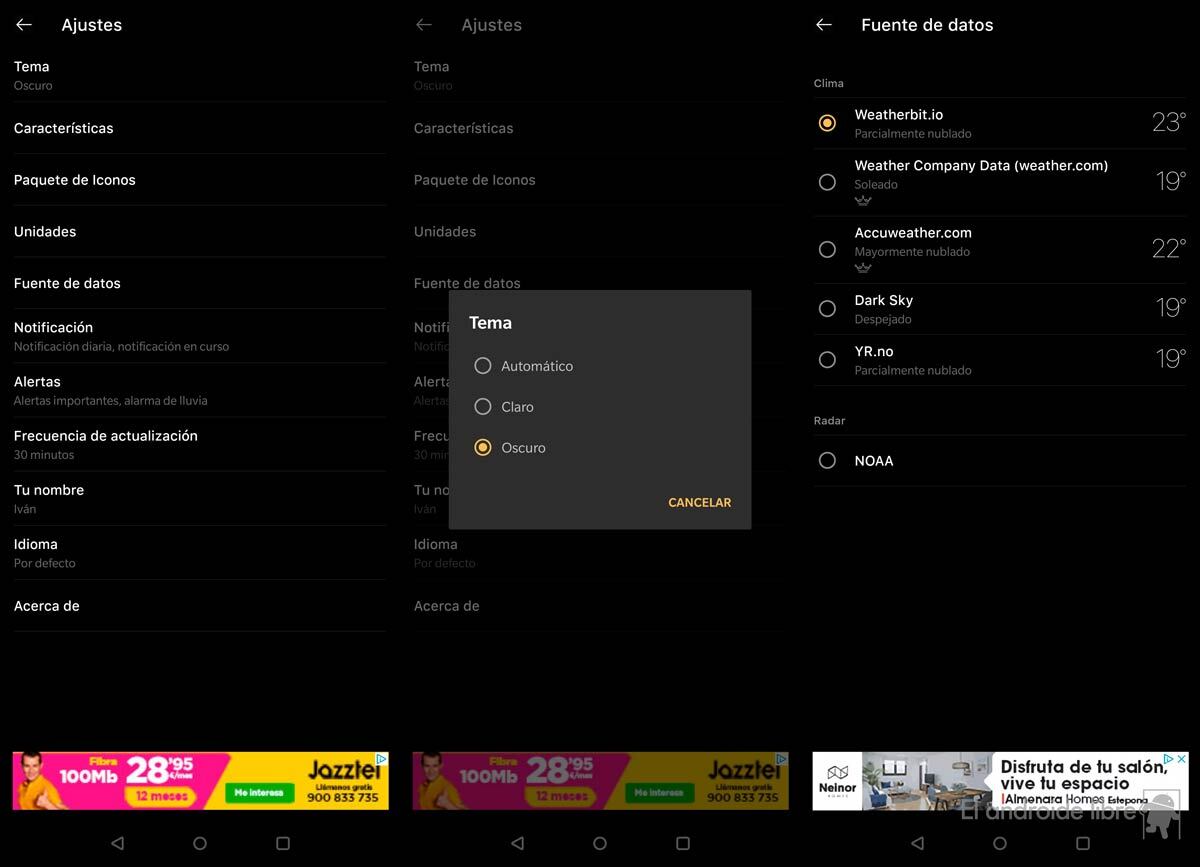Viewport: 1200px width, 867px height.
Task: Open Unidades on left screen
Action: coord(200,231)
